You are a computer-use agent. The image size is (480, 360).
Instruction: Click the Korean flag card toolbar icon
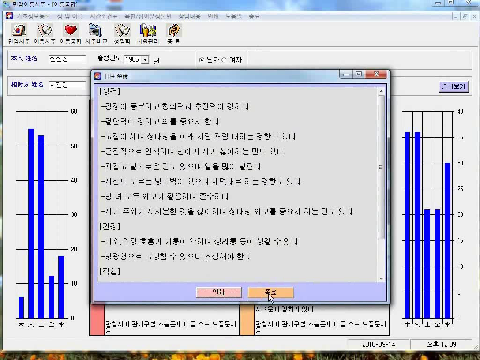(x=19, y=31)
